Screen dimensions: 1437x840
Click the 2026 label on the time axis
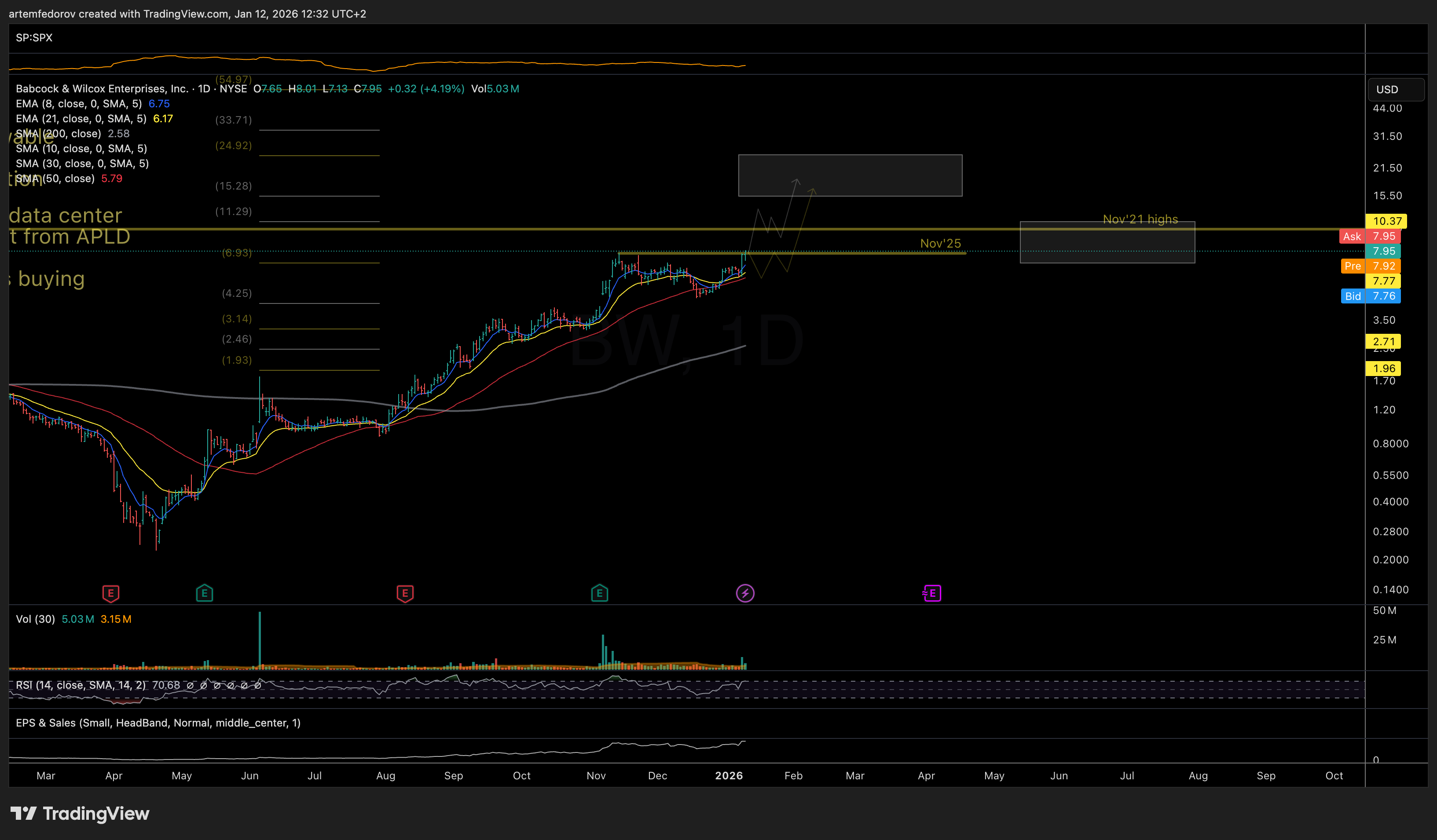729,776
